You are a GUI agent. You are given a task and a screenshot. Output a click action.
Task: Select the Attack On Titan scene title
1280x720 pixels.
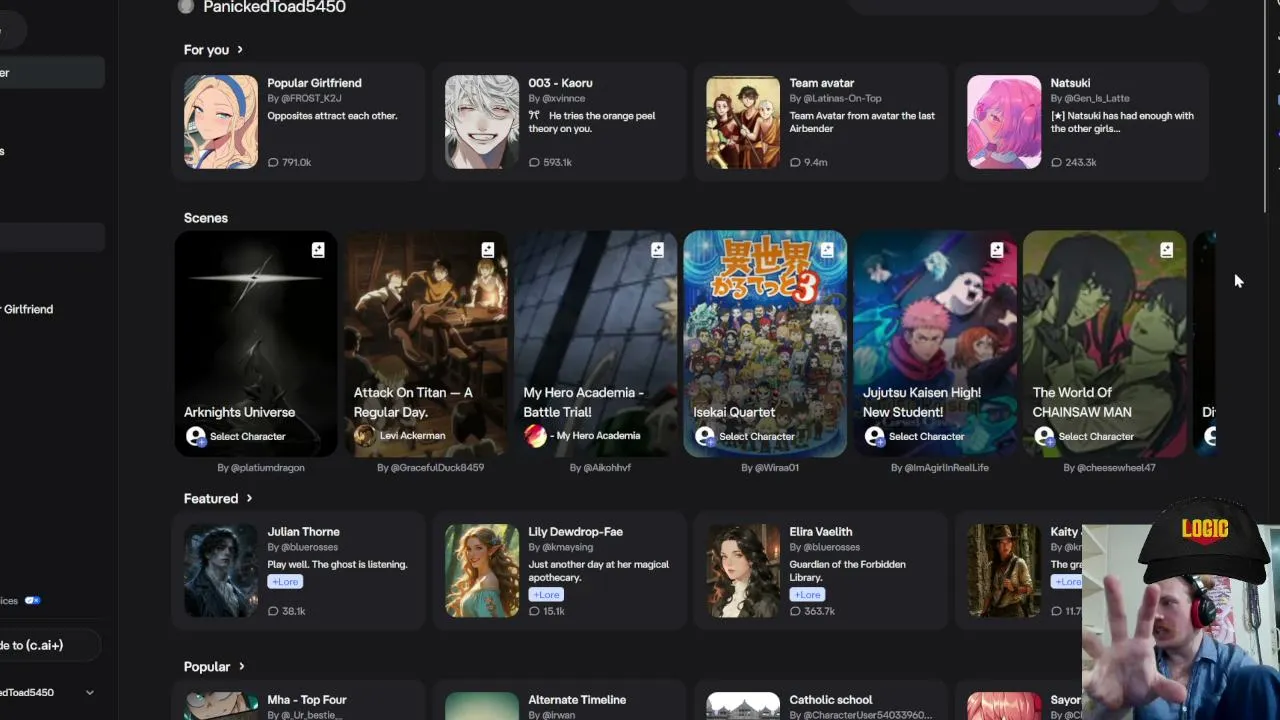point(413,402)
